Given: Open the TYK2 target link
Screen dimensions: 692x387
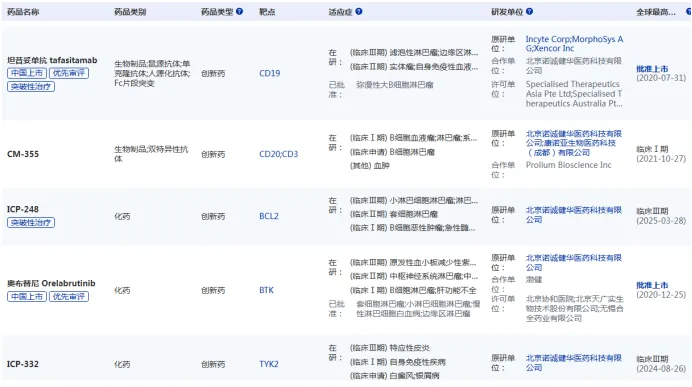Looking at the screenshot, I should pos(269,364).
